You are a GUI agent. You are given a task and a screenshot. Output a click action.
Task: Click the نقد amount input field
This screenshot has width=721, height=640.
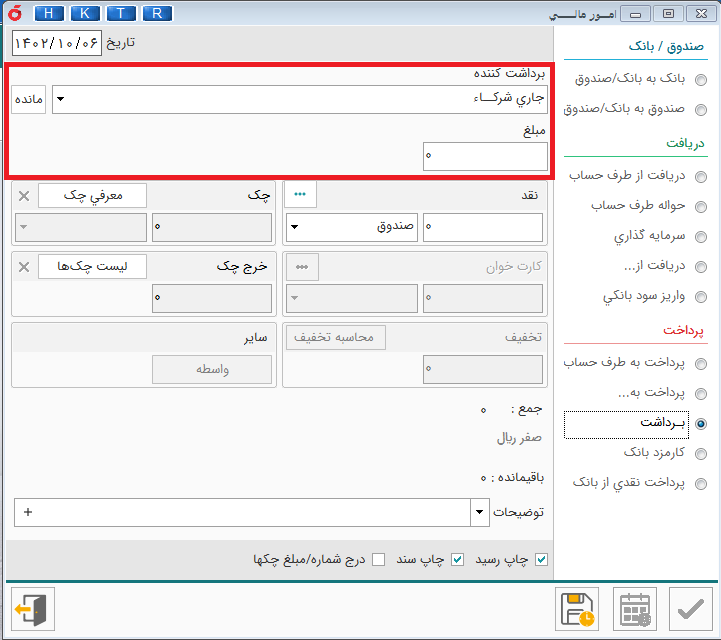tap(483, 227)
